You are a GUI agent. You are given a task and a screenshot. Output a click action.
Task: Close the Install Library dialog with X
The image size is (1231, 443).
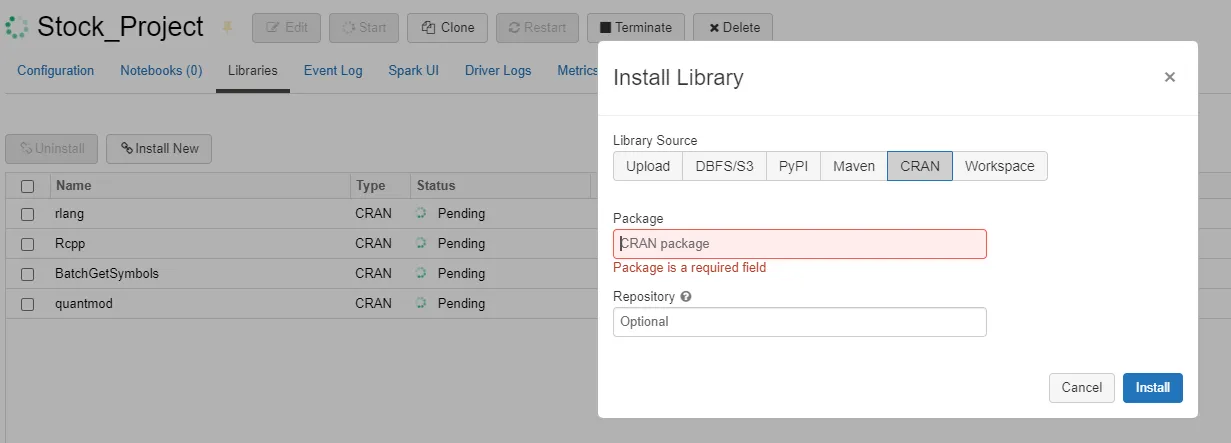tap(1169, 77)
